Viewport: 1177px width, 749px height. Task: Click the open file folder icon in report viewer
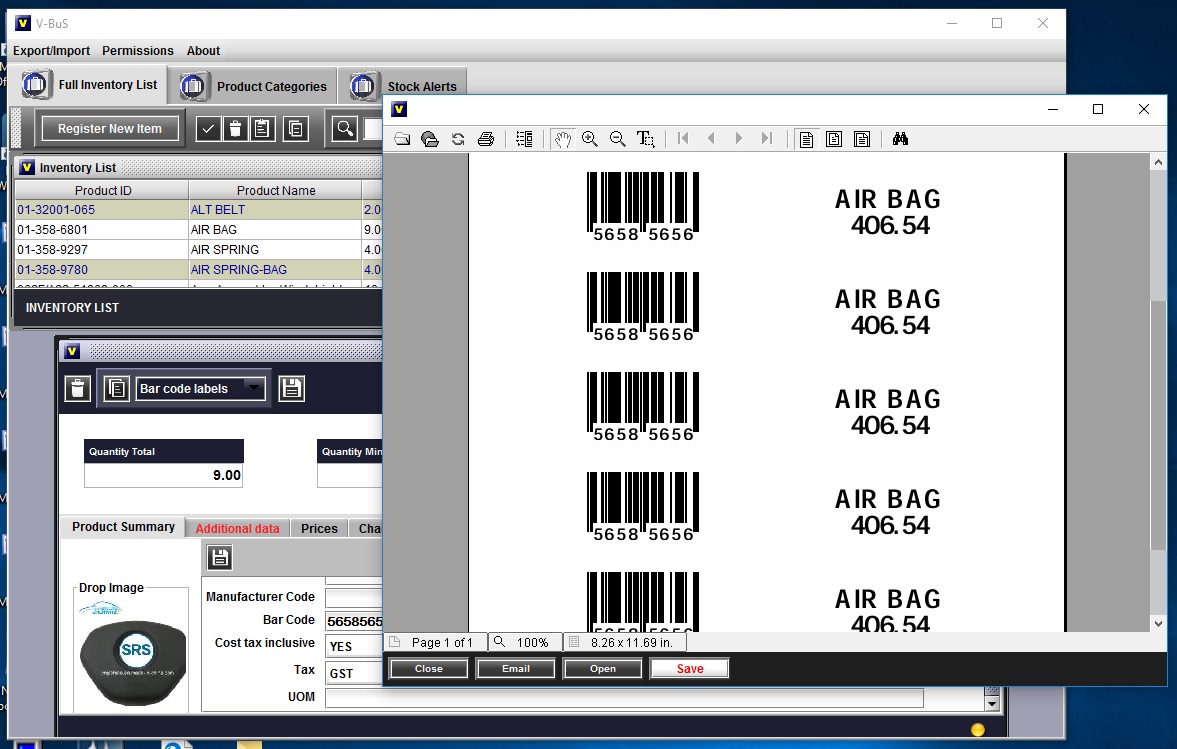click(x=402, y=139)
